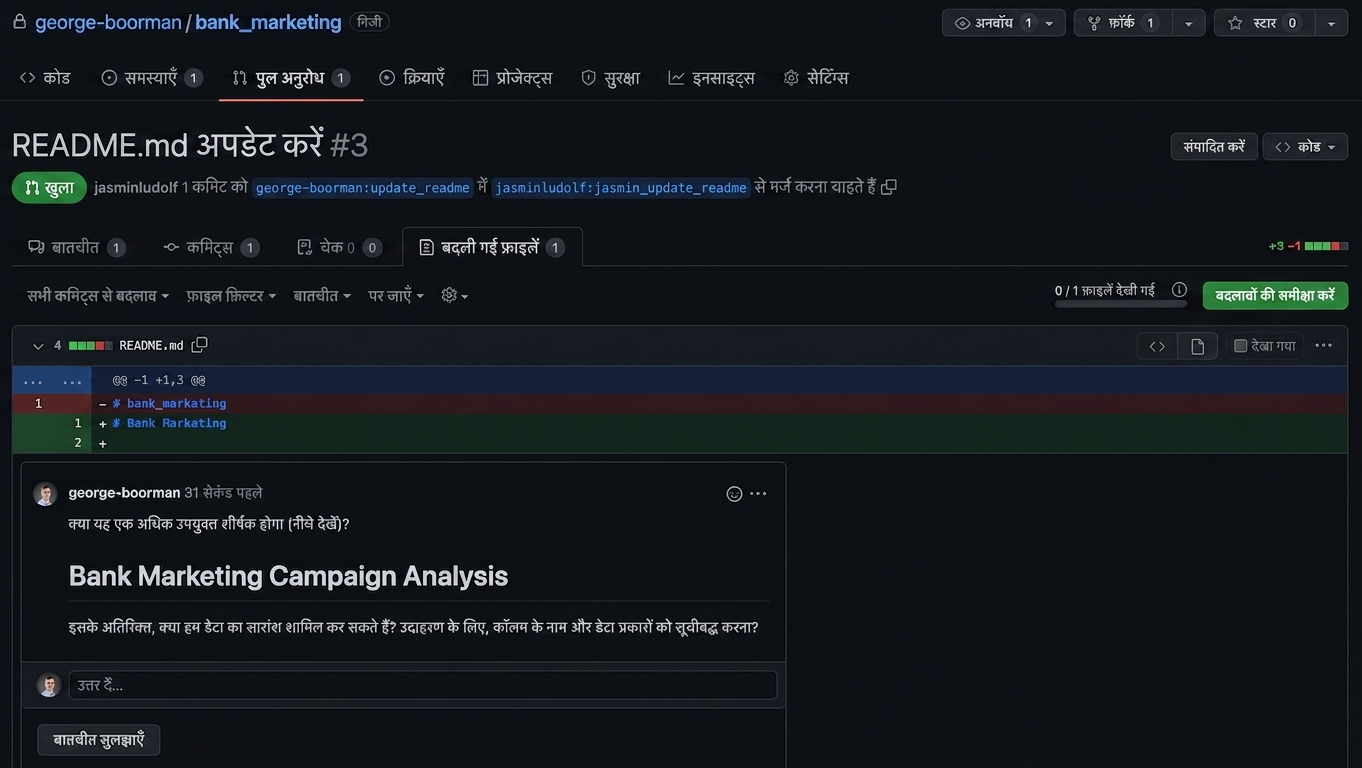This screenshot has width=1362, height=768.
Task: Open the dropdown arrow next to स्टार
Action: pyautogui.click(x=1330, y=23)
